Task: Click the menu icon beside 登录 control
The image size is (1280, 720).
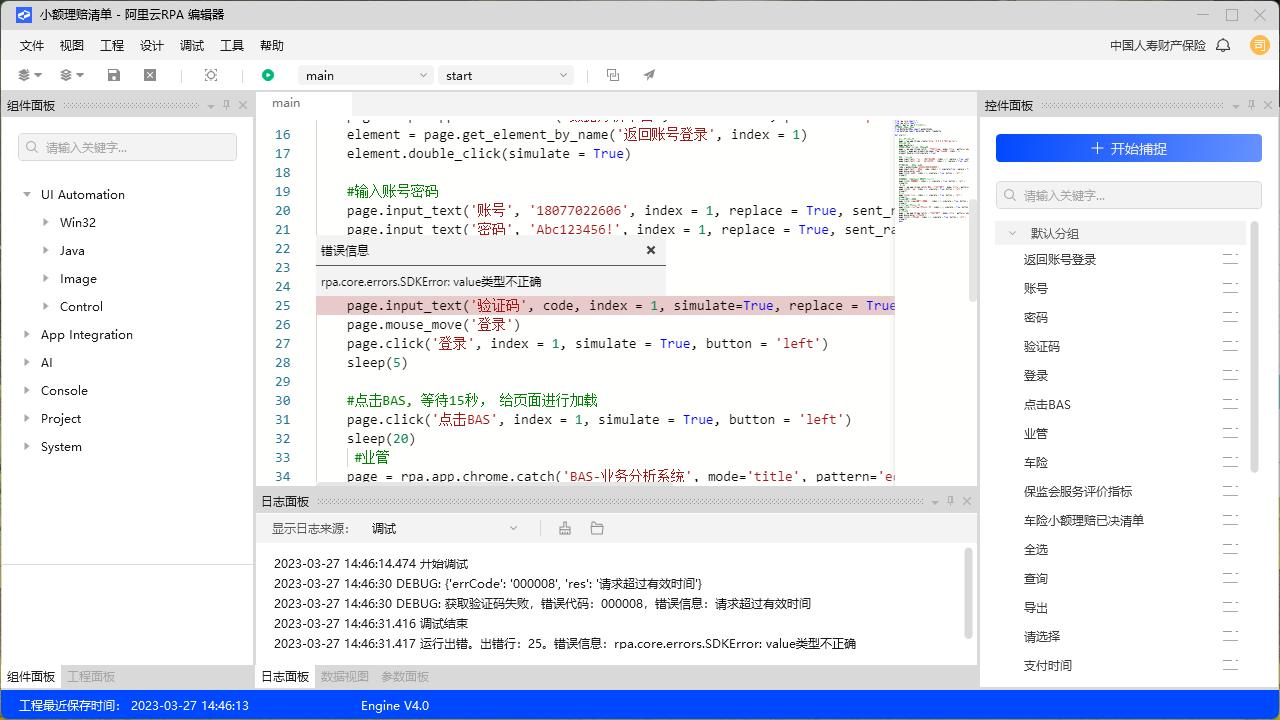Action: click(1231, 376)
